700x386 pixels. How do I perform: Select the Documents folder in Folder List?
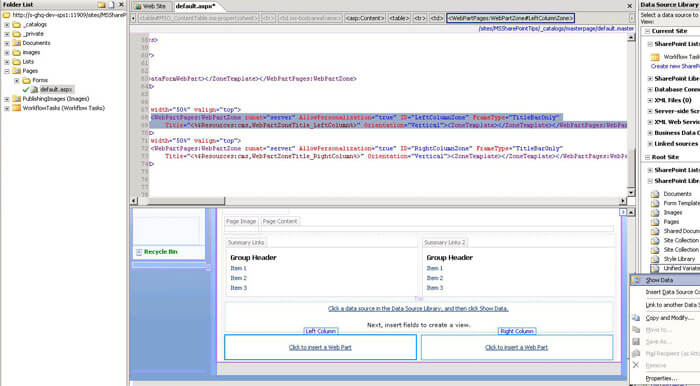36,43
